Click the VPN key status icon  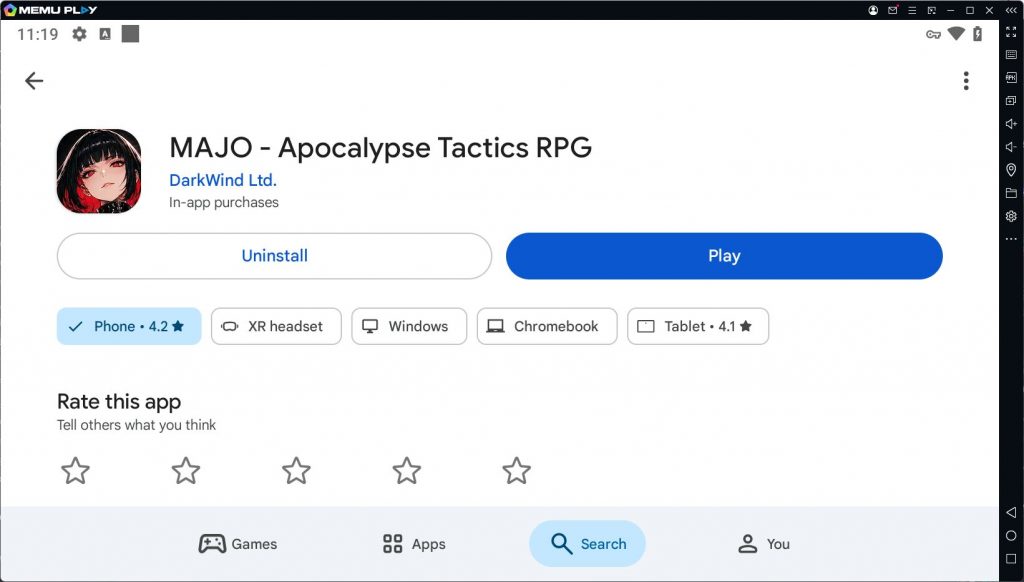click(x=933, y=34)
